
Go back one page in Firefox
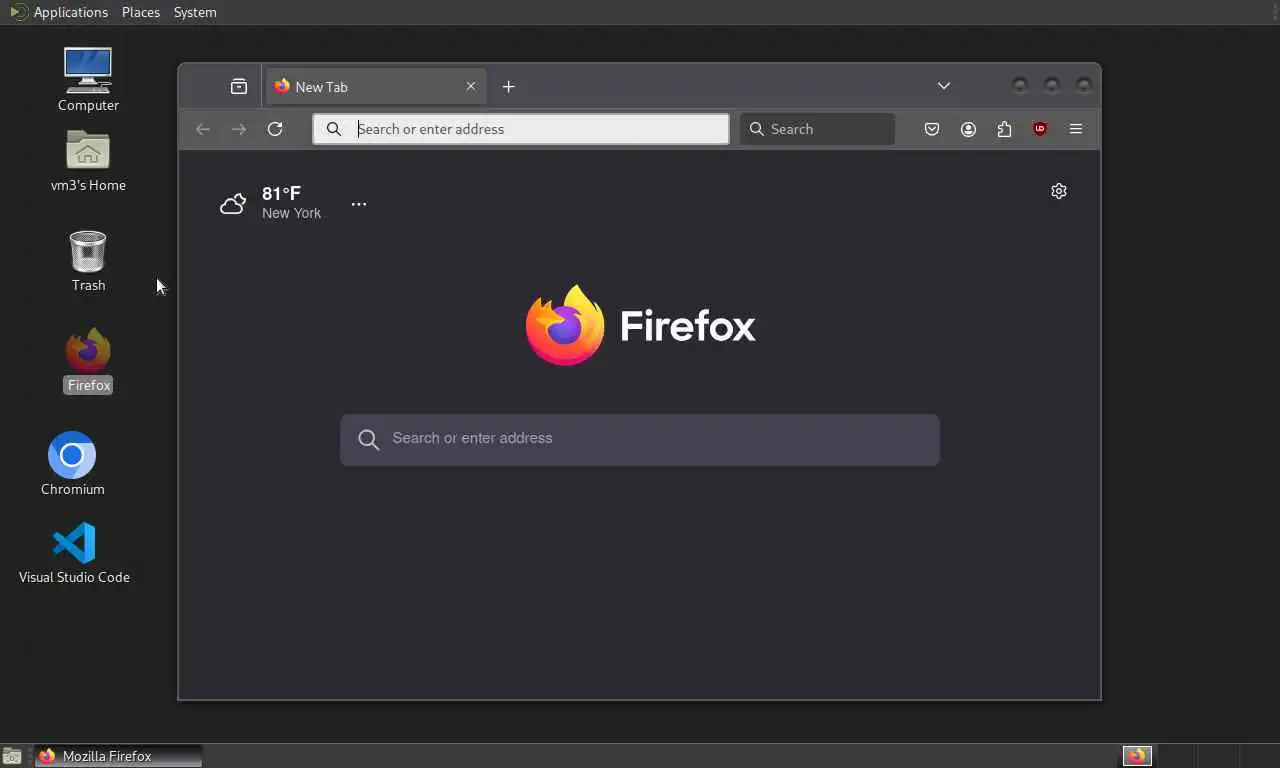[203, 129]
